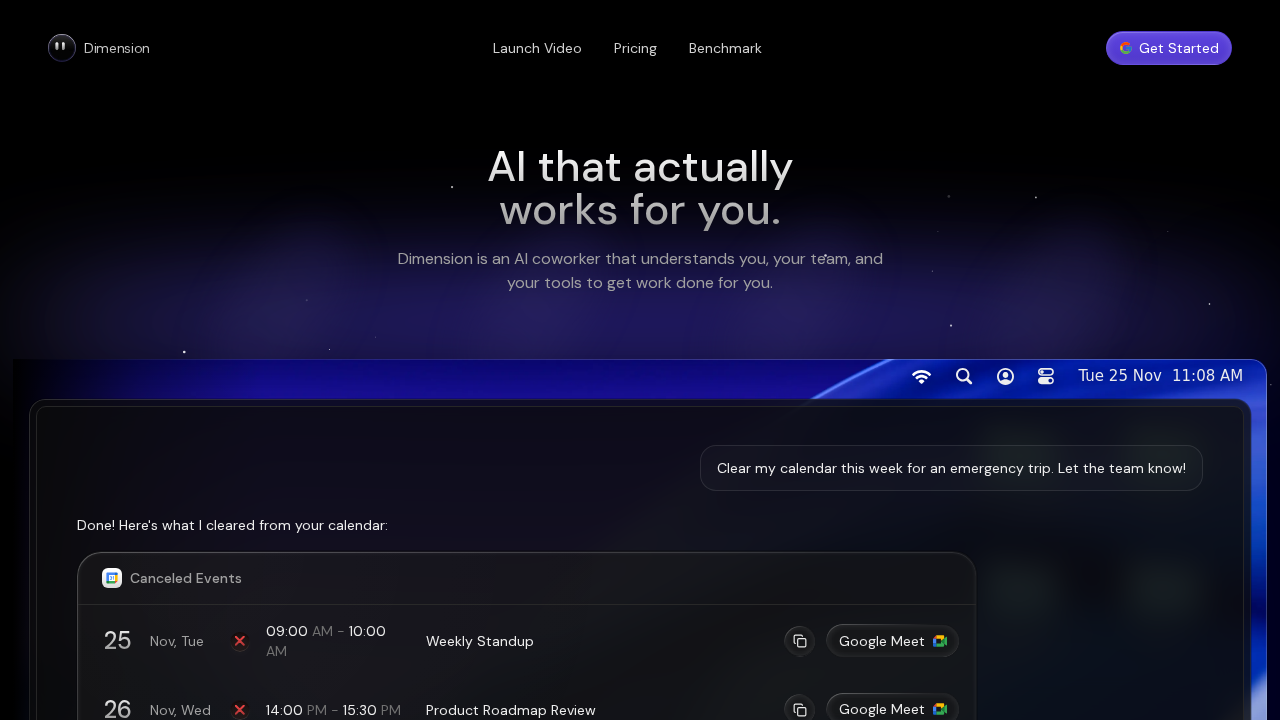
Task: Go to the Pricing page
Action: point(635,48)
